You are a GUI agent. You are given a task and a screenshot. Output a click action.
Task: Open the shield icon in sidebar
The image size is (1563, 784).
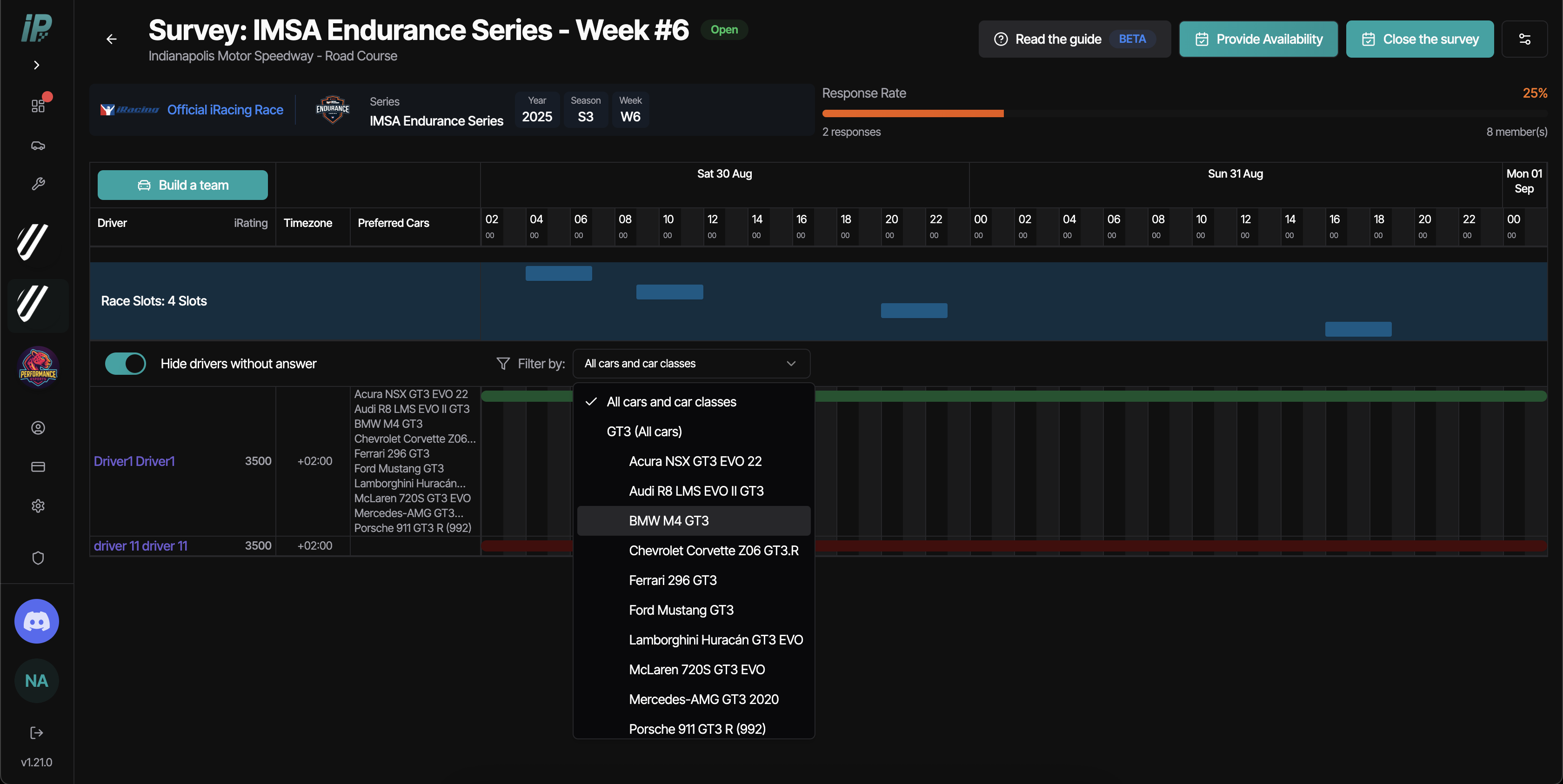38,558
